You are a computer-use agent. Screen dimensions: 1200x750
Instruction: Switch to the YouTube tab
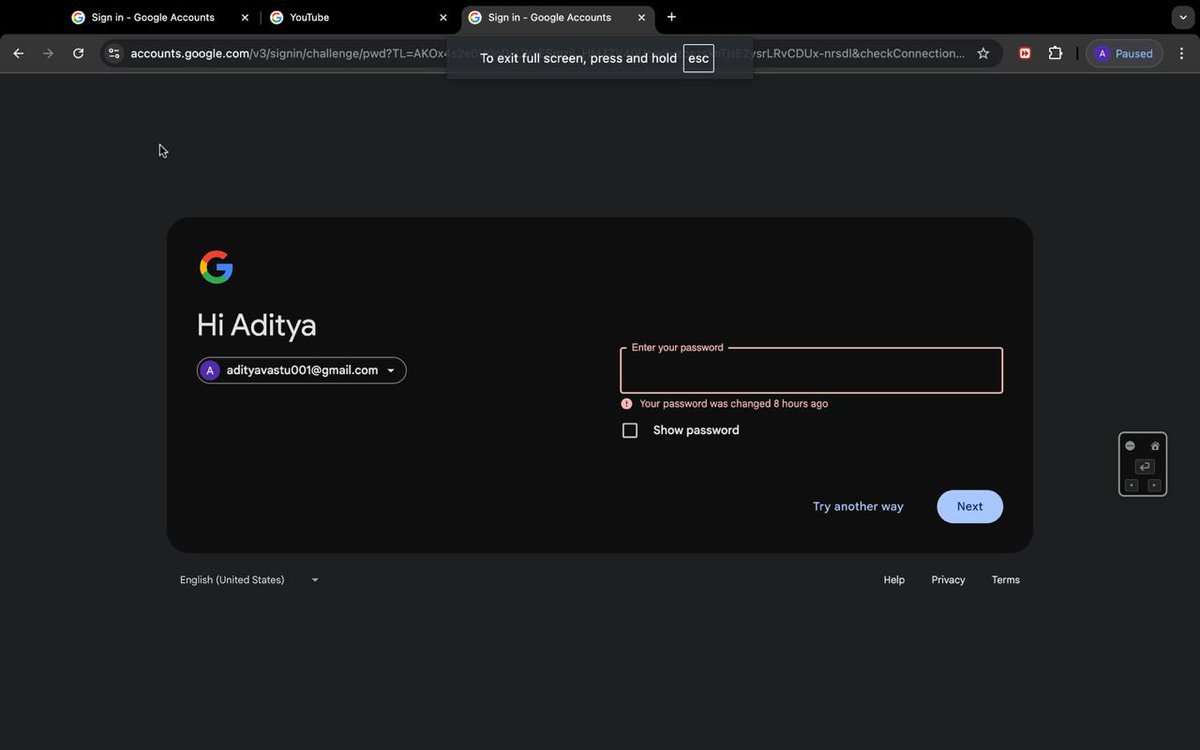[x=360, y=17]
